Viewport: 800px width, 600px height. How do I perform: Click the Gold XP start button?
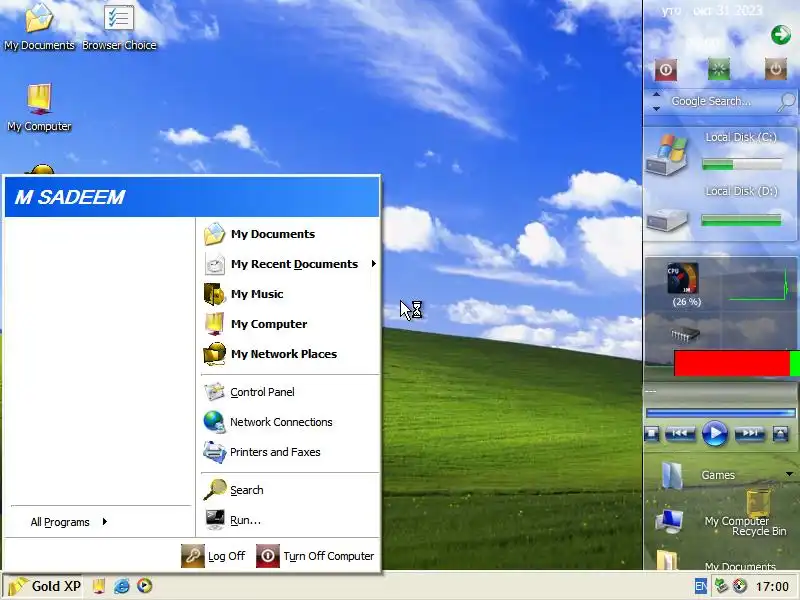click(43, 586)
